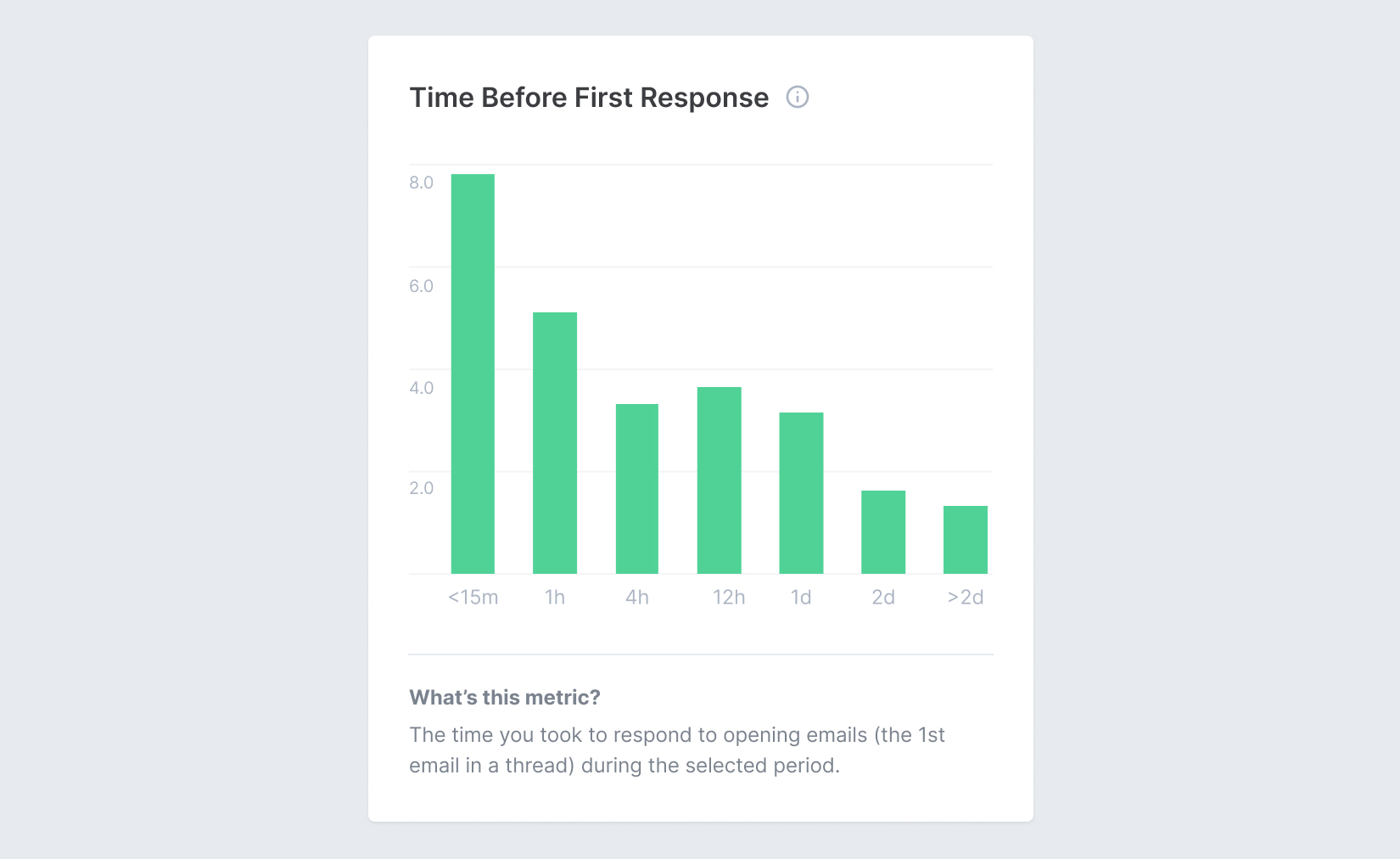Click the 'What's this metric?' heading

[x=504, y=697]
